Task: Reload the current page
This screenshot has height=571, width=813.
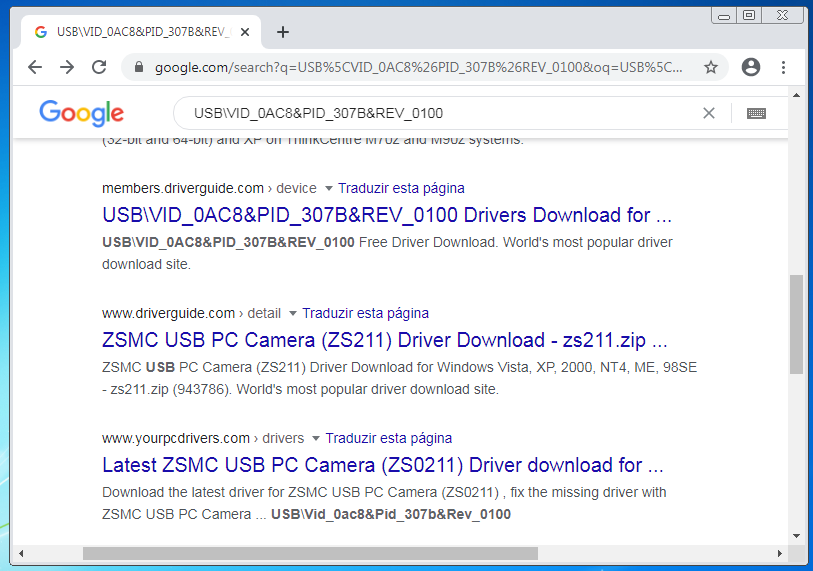Action: pos(99,67)
